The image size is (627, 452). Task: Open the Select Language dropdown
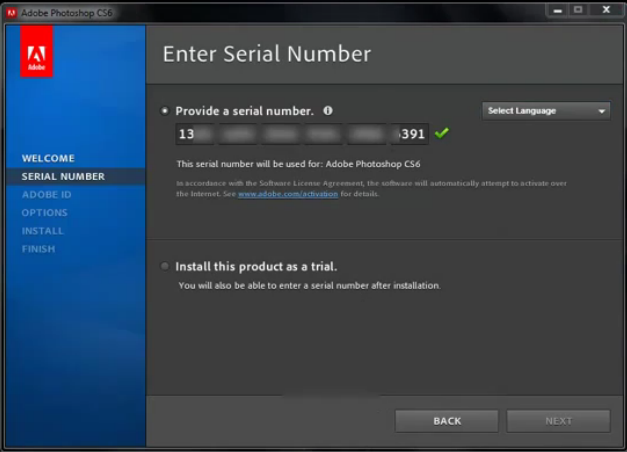tap(546, 111)
